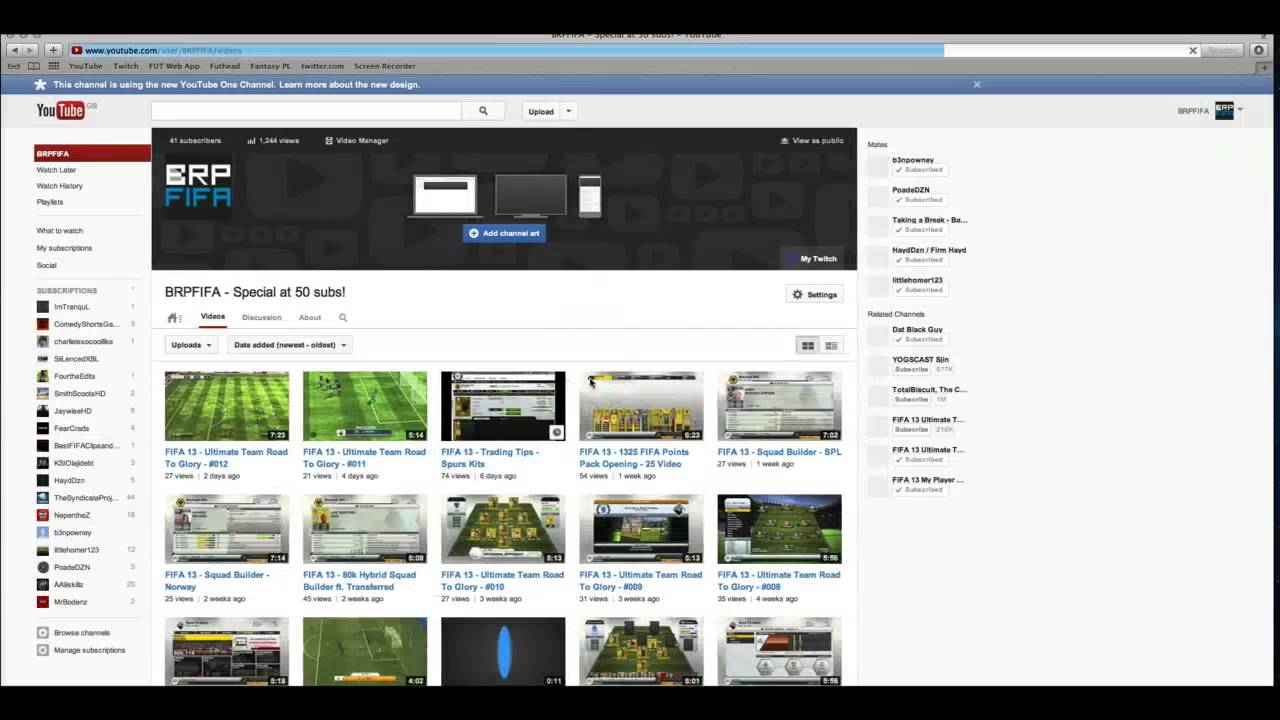Switch to grid view layout
This screenshot has height=720, width=1280.
pyautogui.click(x=808, y=345)
